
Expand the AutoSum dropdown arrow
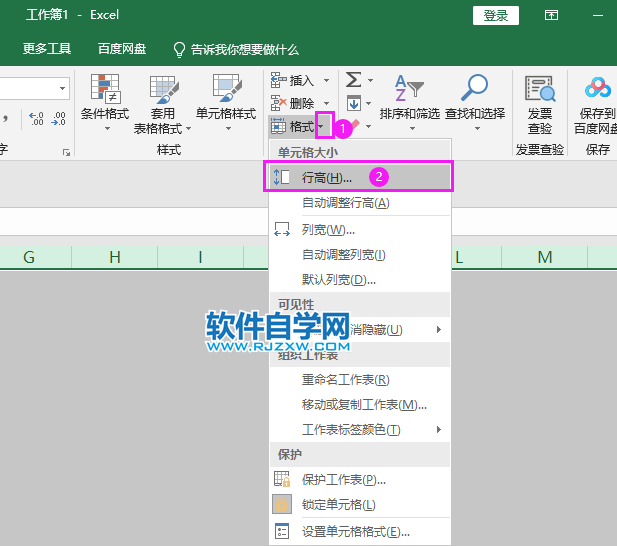pyautogui.click(x=370, y=80)
